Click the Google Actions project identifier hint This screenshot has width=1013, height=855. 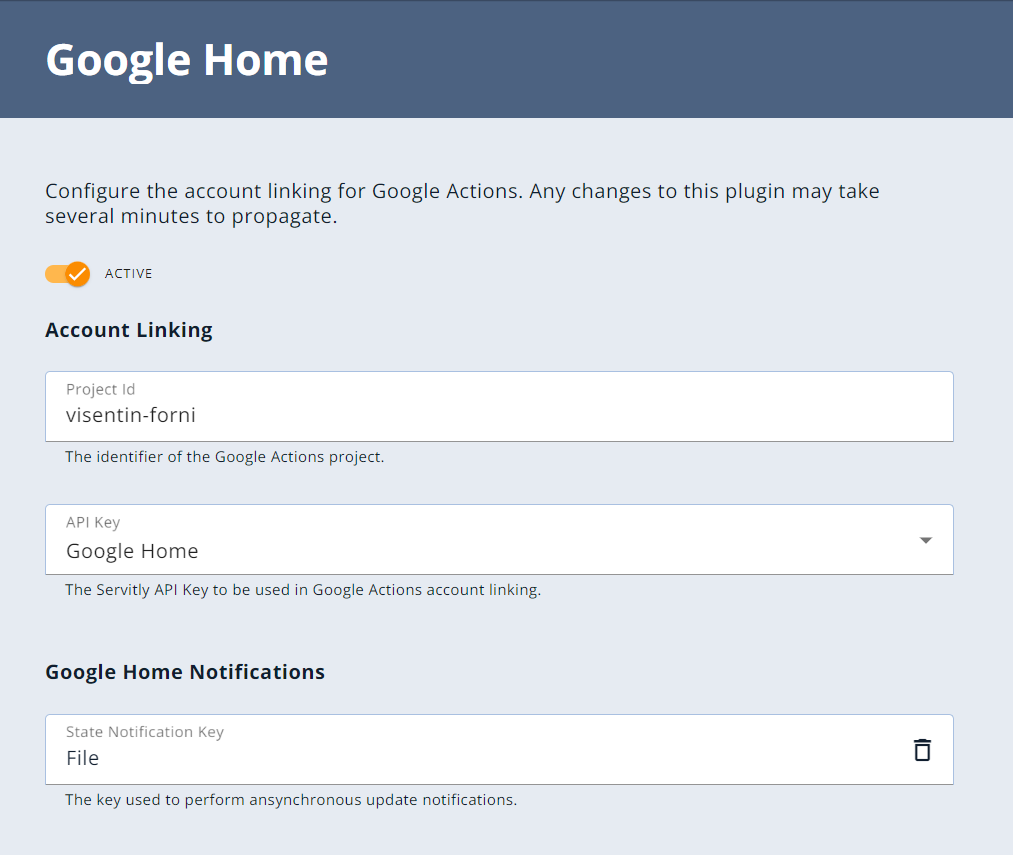[224, 457]
